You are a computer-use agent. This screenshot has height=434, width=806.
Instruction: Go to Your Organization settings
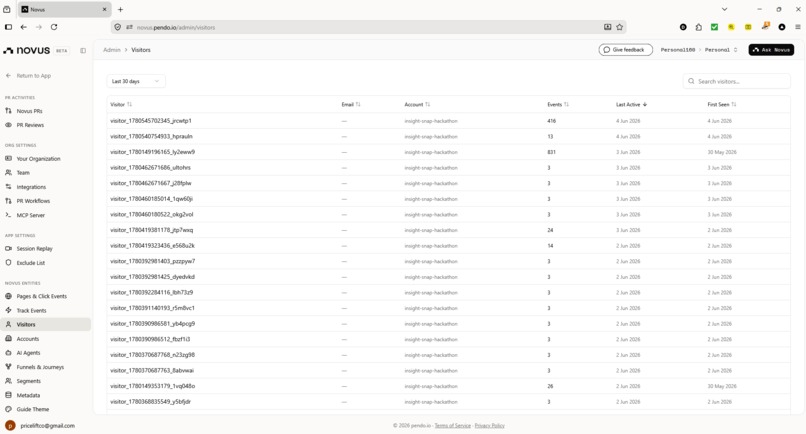click(x=38, y=158)
